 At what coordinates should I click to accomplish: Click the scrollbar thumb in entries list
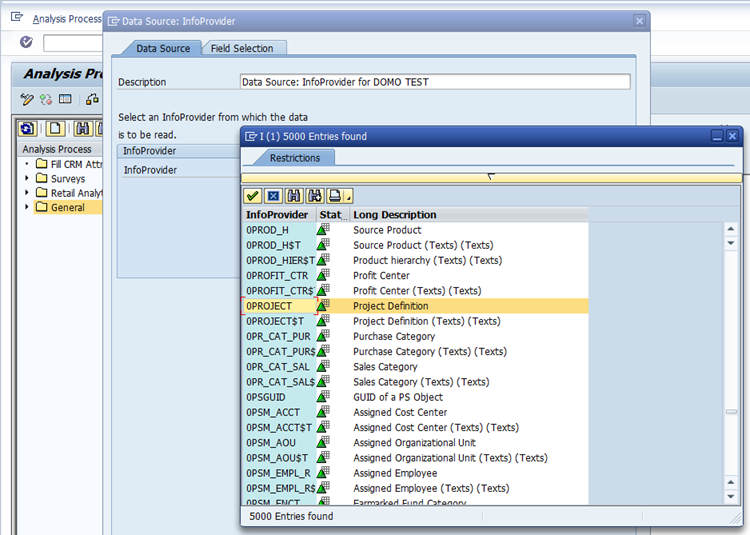click(731, 412)
